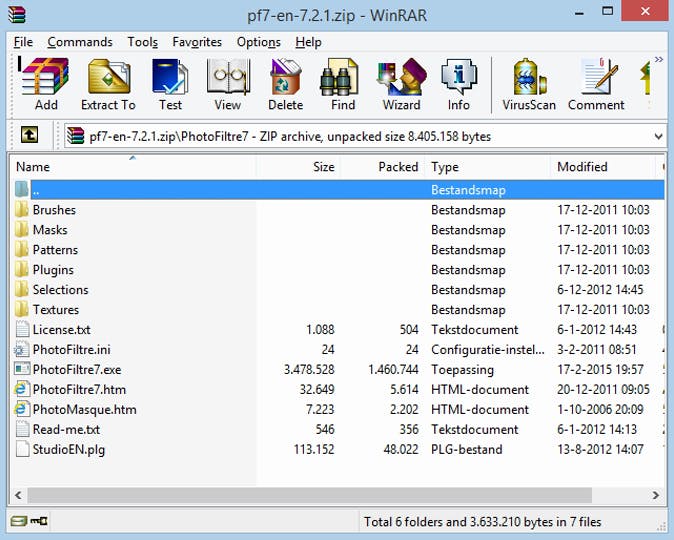
Task: Show archive Info
Action: [x=459, y=84]
